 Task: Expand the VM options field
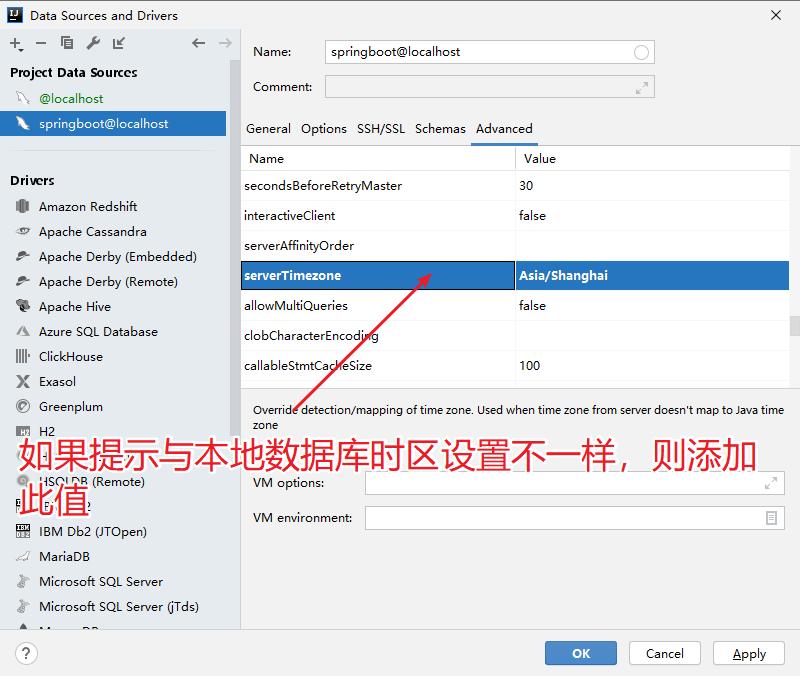click(771, 483)
